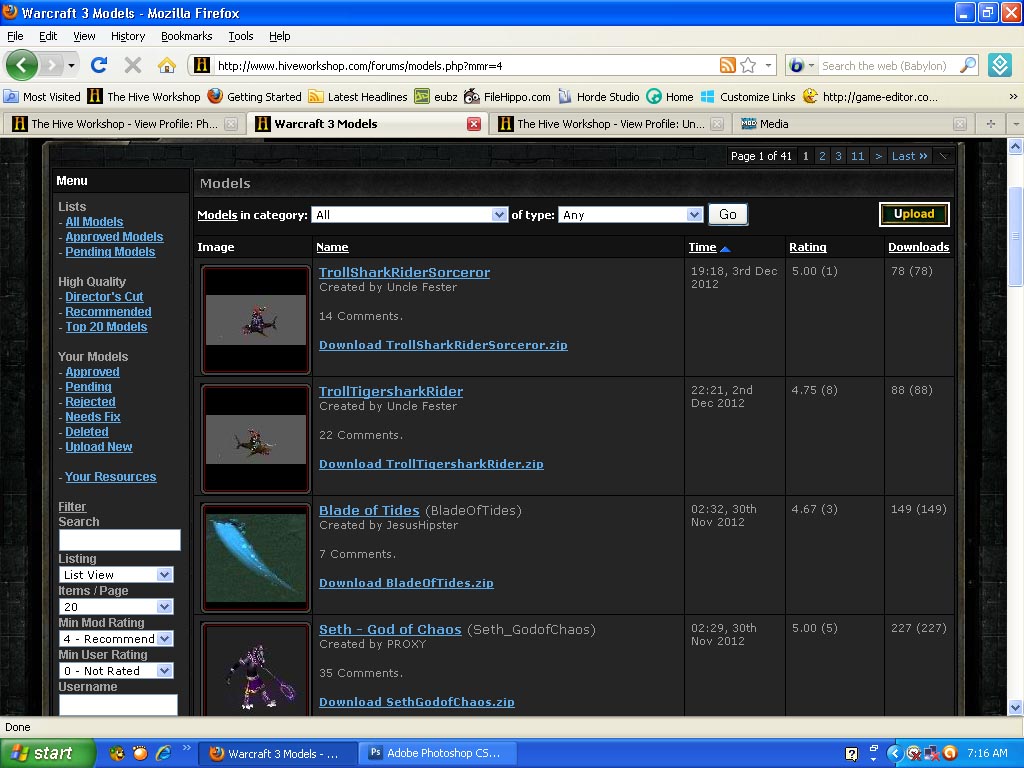
Task: Open the new tab plus button
Action: pos(991,123)
